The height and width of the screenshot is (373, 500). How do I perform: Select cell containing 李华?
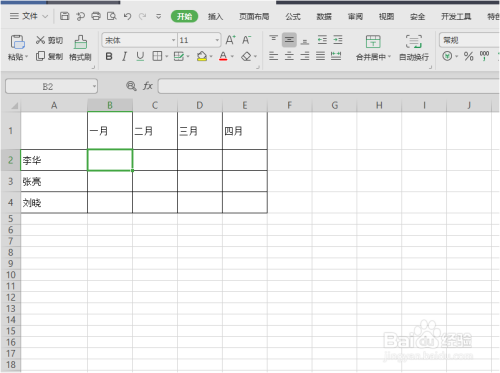point(54,160)
